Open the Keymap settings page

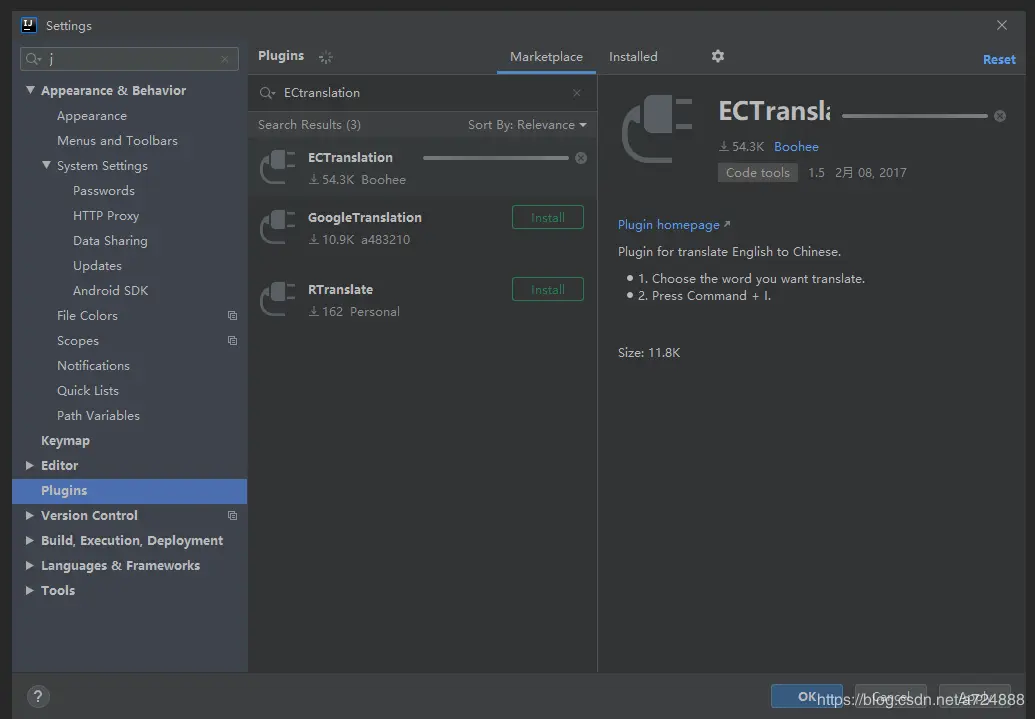pos(65,441)
